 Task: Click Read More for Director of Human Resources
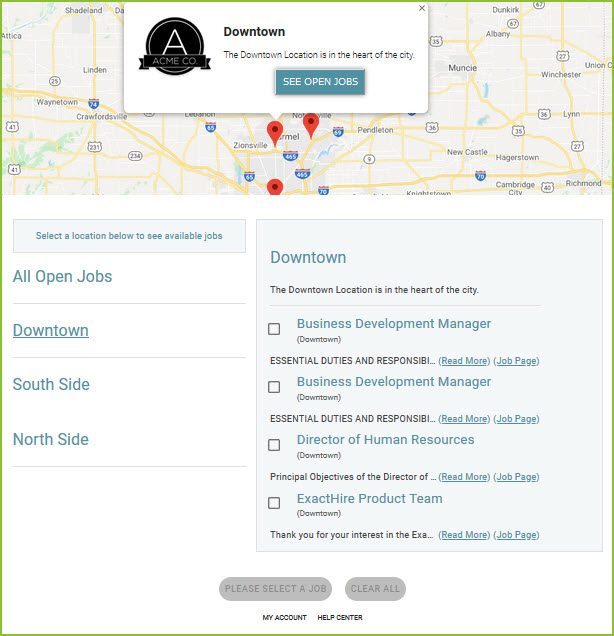pyautogui.click(x=464, y=477)
